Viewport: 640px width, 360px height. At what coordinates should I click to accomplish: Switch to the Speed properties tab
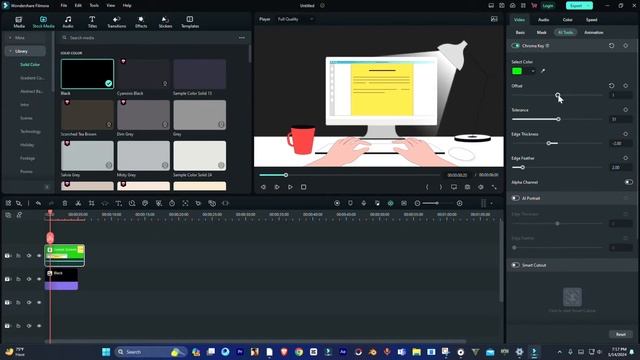click(x=591, y=20)
